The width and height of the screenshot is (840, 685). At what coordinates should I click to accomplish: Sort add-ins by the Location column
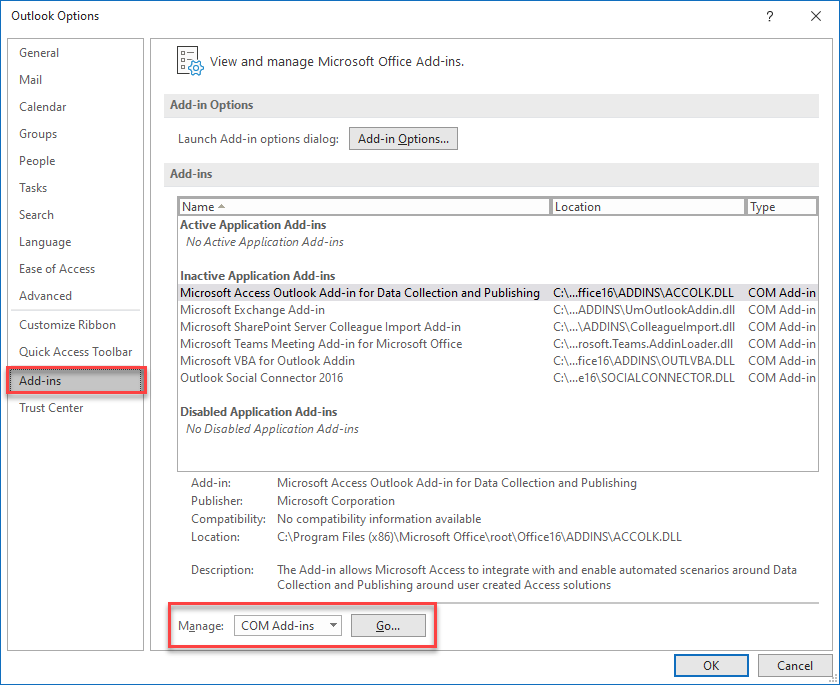[648, 207]
